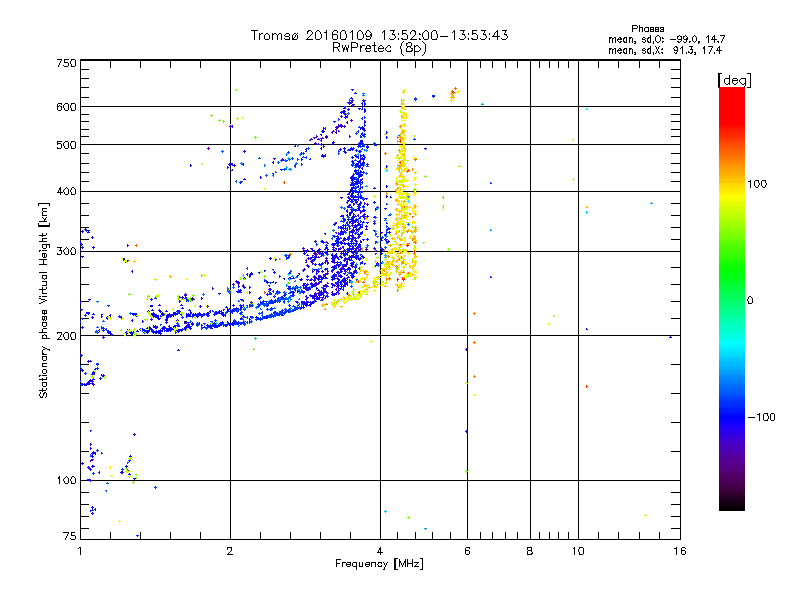Pick the black bottom of the colorbar

tap(731, 505)
